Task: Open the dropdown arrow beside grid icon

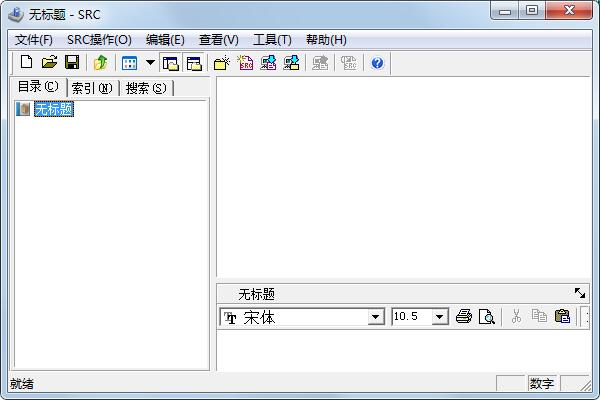Action: [150, 62]
